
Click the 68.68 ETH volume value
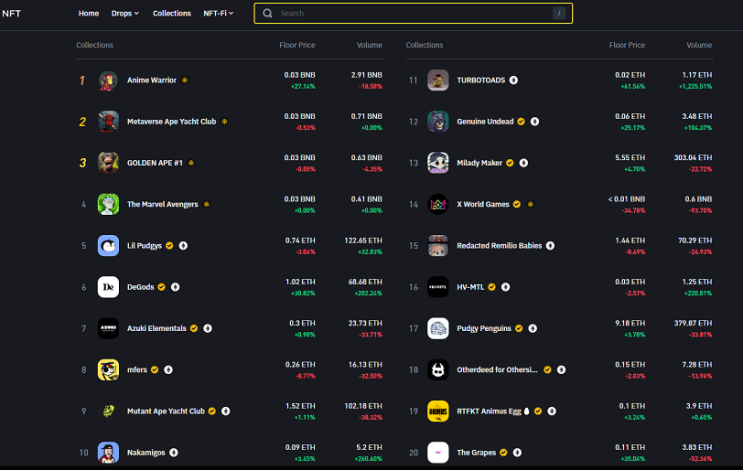[x=365, y=282]
